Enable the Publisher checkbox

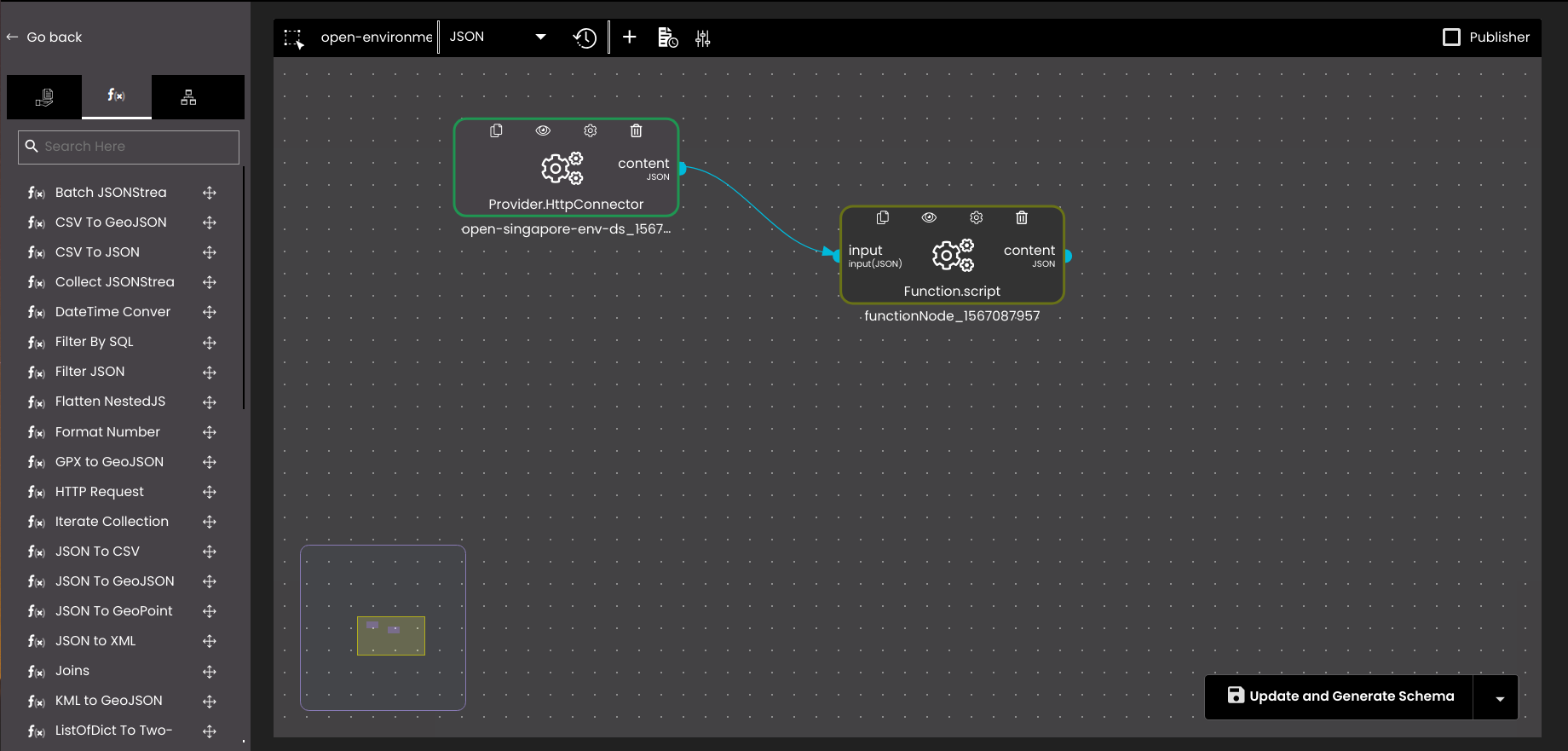1451,38
